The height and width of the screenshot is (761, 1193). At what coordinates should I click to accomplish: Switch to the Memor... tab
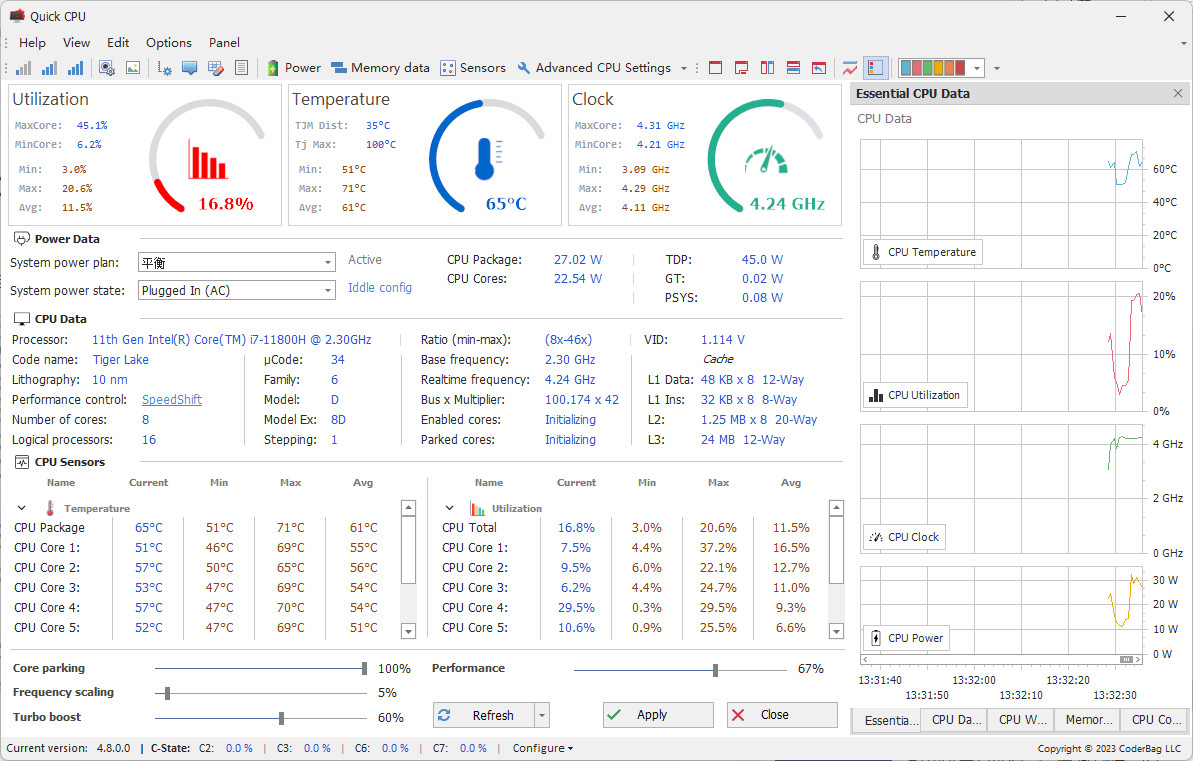(1088, 719)
